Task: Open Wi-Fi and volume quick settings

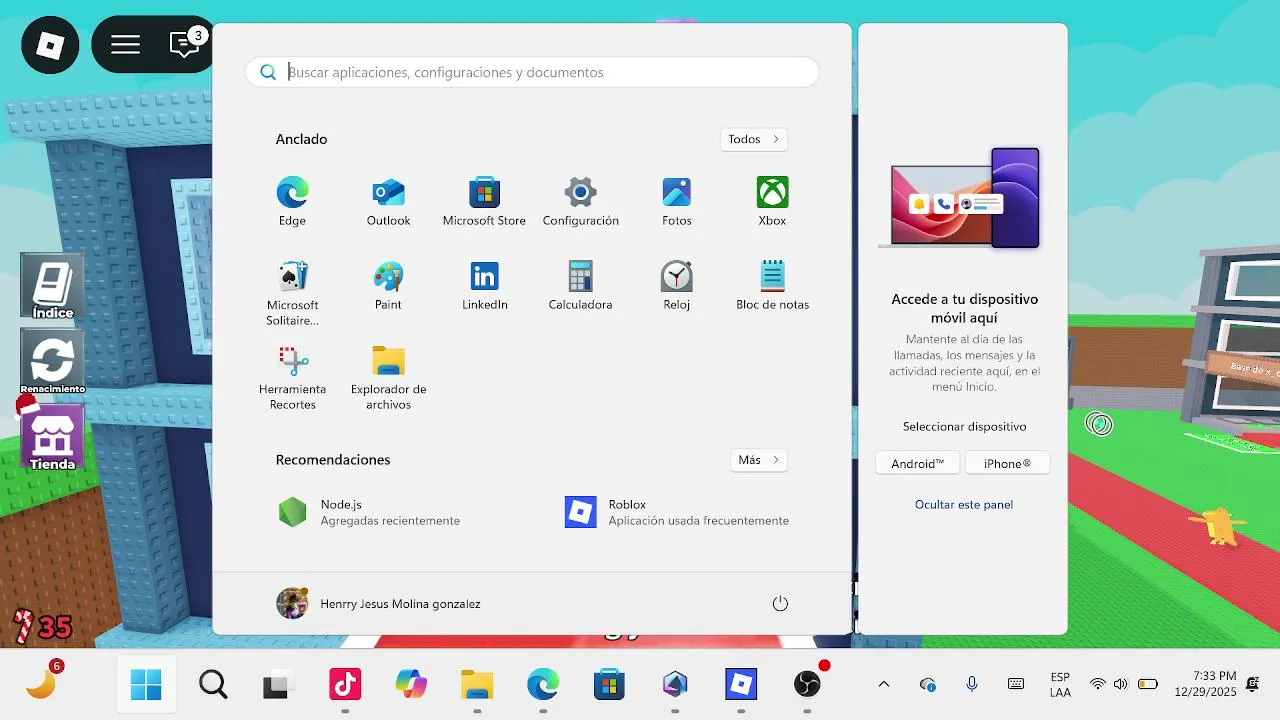Action: tap(1123, 684)
